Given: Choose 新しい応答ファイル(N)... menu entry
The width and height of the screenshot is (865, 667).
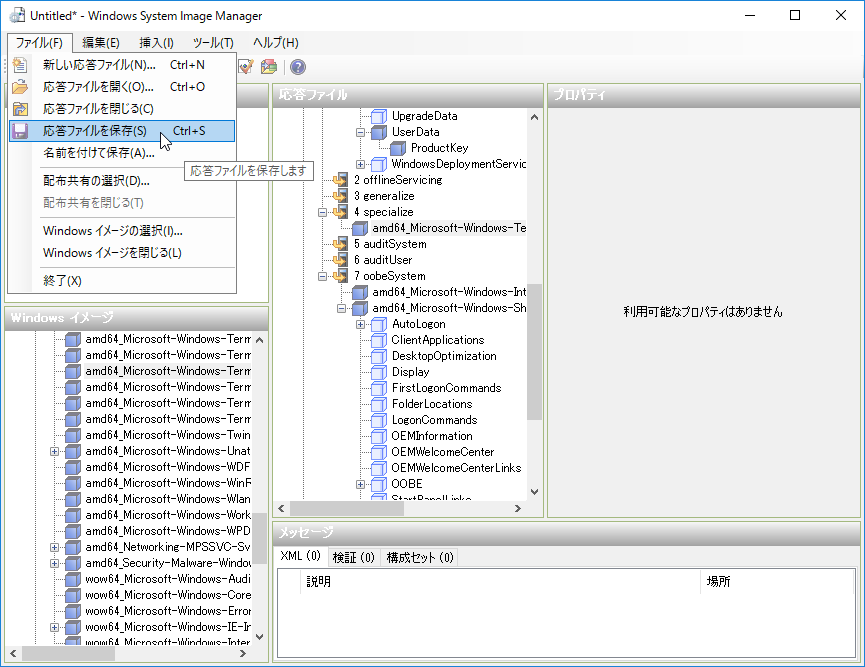Looking at the screenshot, I should click(x=122, y=65).
